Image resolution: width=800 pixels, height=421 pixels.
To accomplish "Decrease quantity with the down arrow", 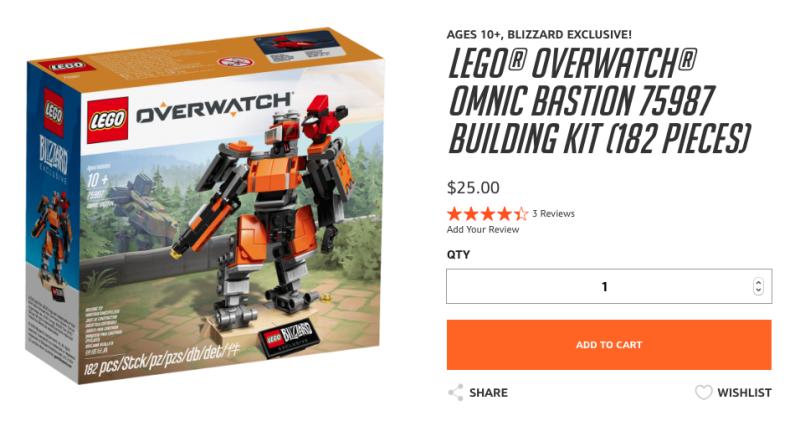I will click(x=758, y=290).
